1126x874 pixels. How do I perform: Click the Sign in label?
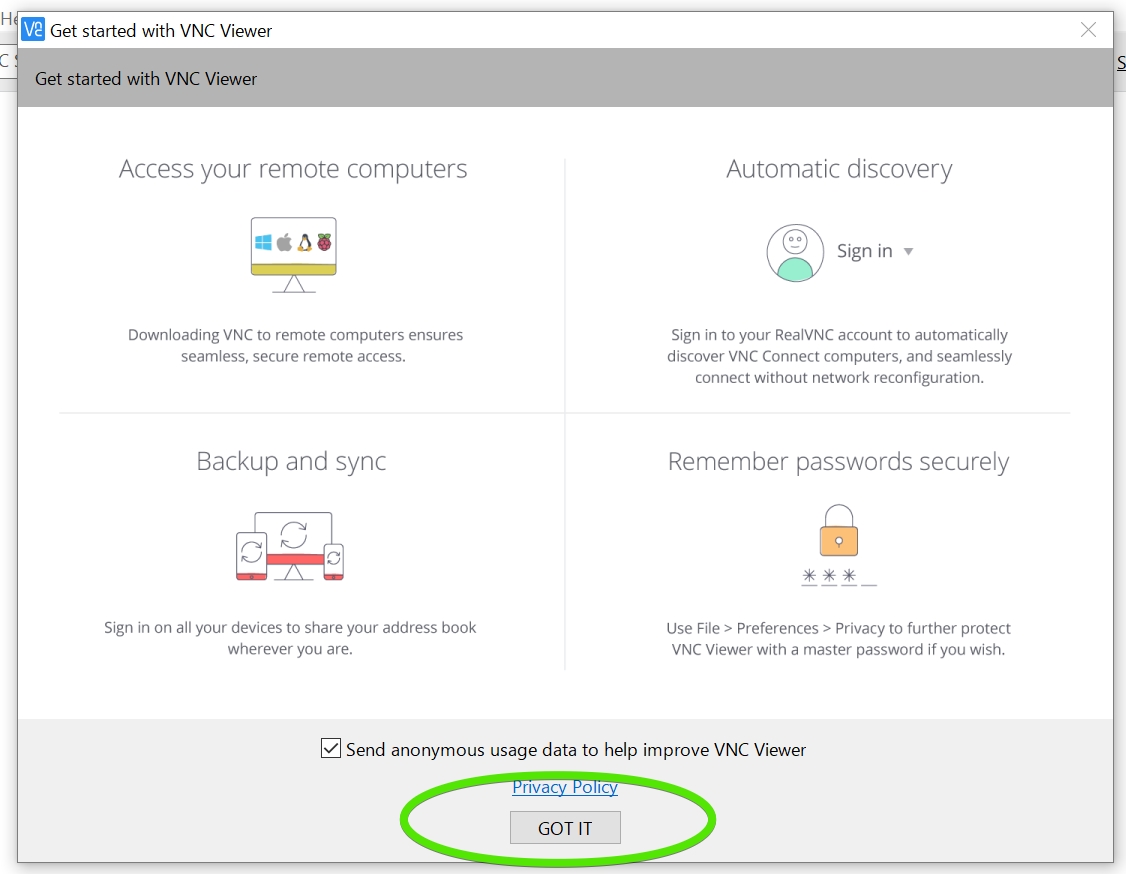point(864,252)
